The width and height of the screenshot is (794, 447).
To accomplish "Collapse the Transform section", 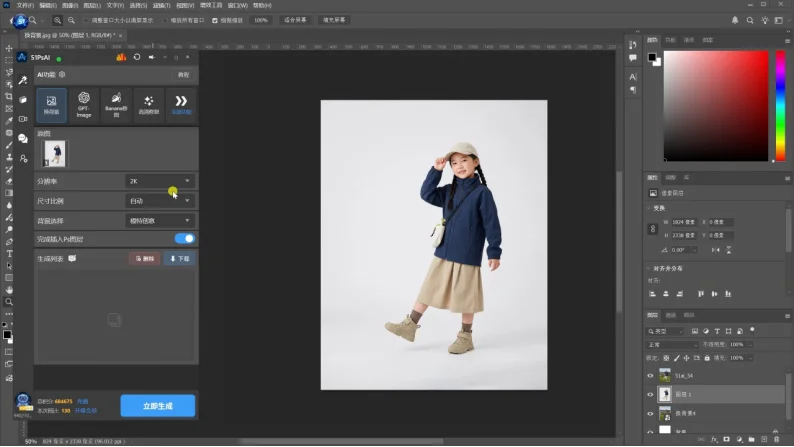I will [x=649, y=208].
